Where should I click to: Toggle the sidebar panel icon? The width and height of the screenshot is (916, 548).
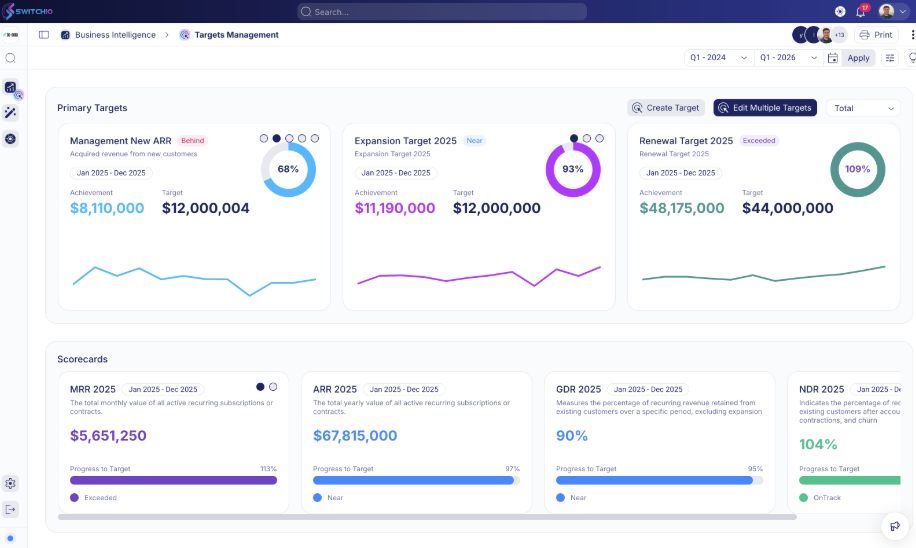44,35
